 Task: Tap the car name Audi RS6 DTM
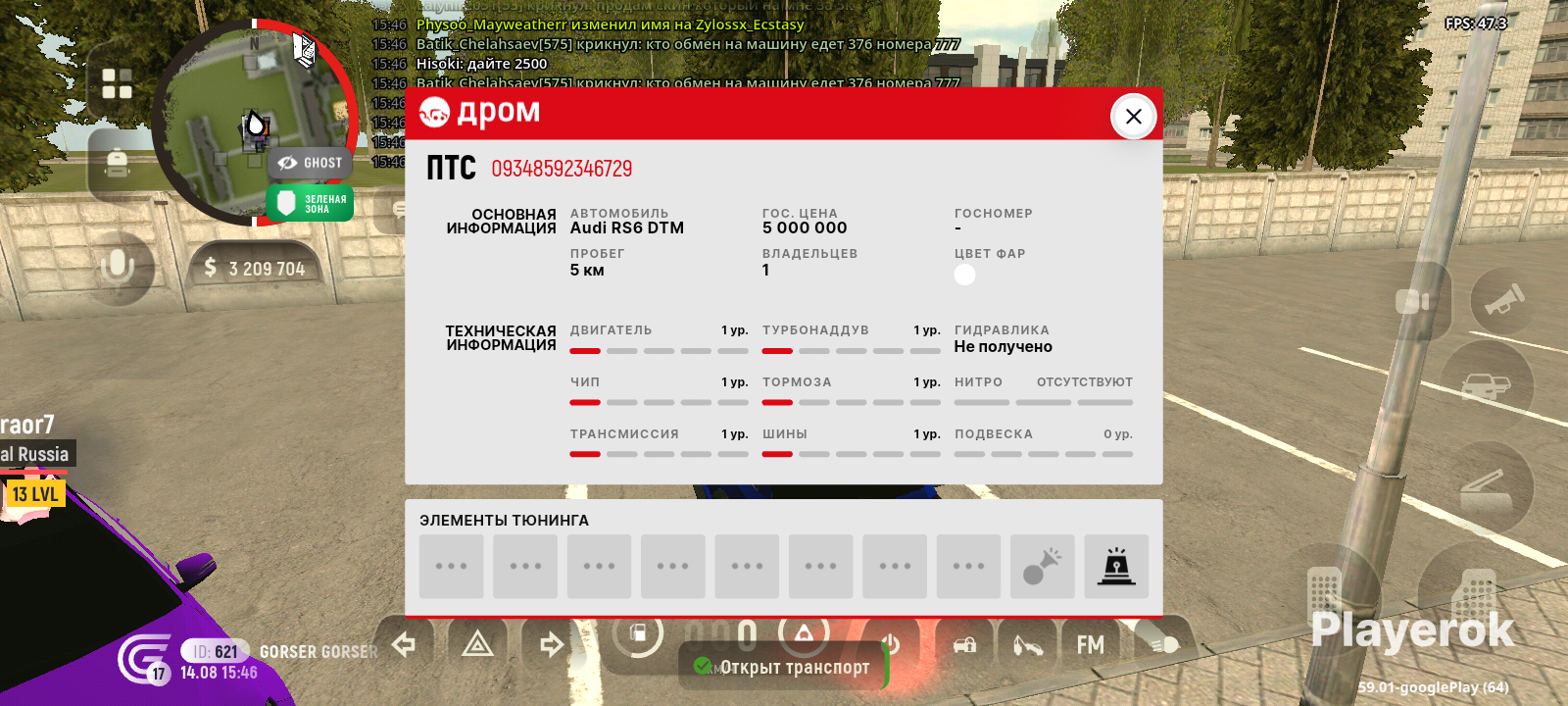coord(627,227)
